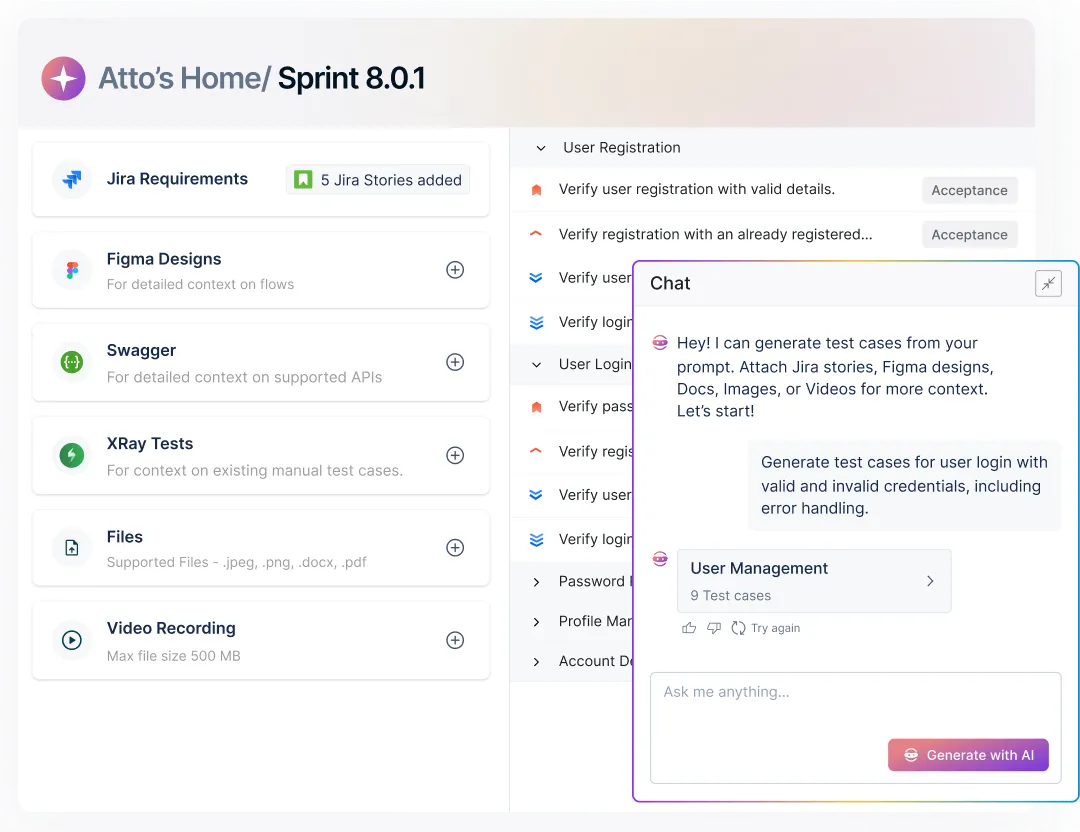
Task: Give a thumbs up to the generated result
Action: pos(688,627)
